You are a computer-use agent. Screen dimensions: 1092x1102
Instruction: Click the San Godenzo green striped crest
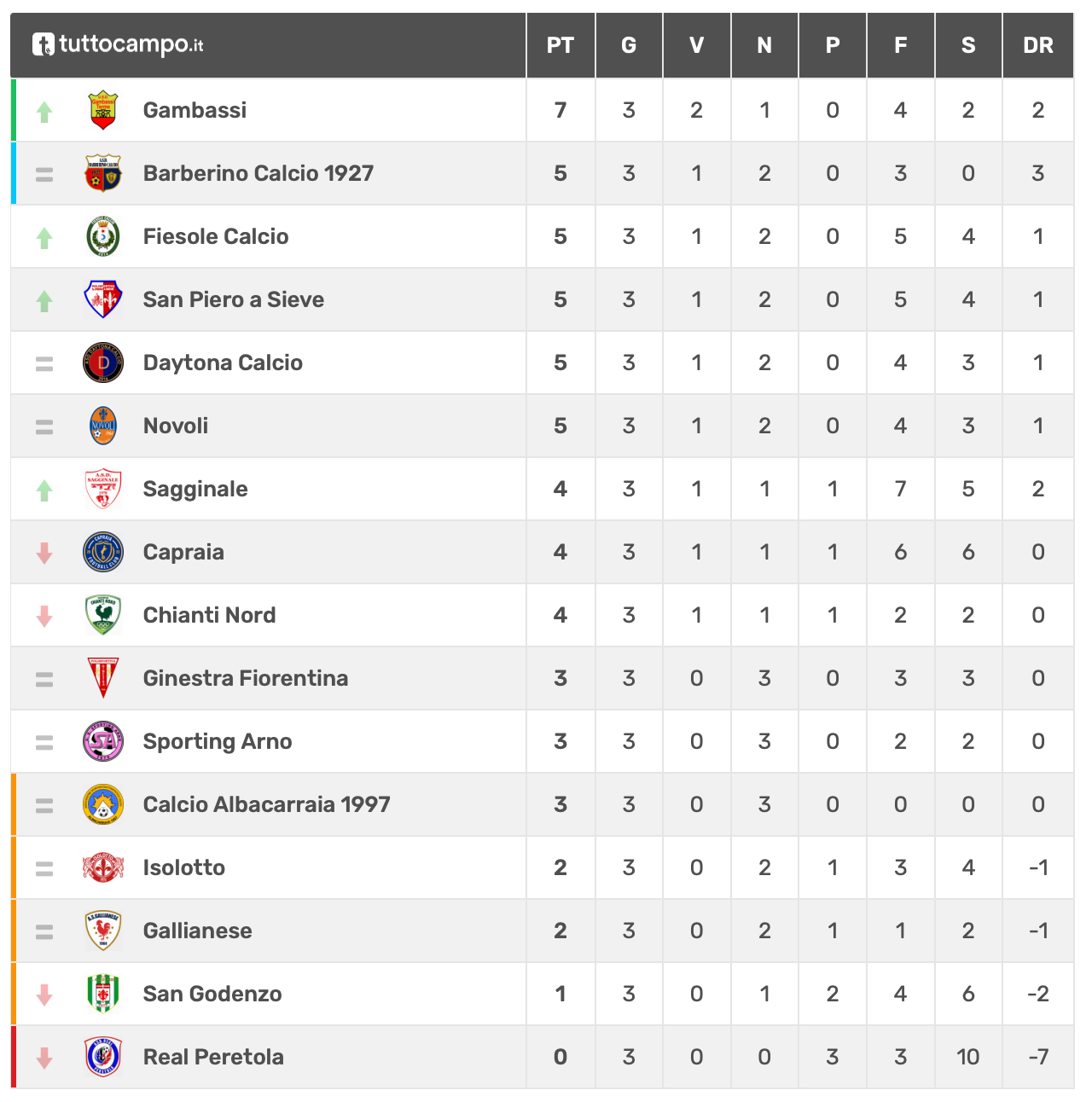coord(103,994)
